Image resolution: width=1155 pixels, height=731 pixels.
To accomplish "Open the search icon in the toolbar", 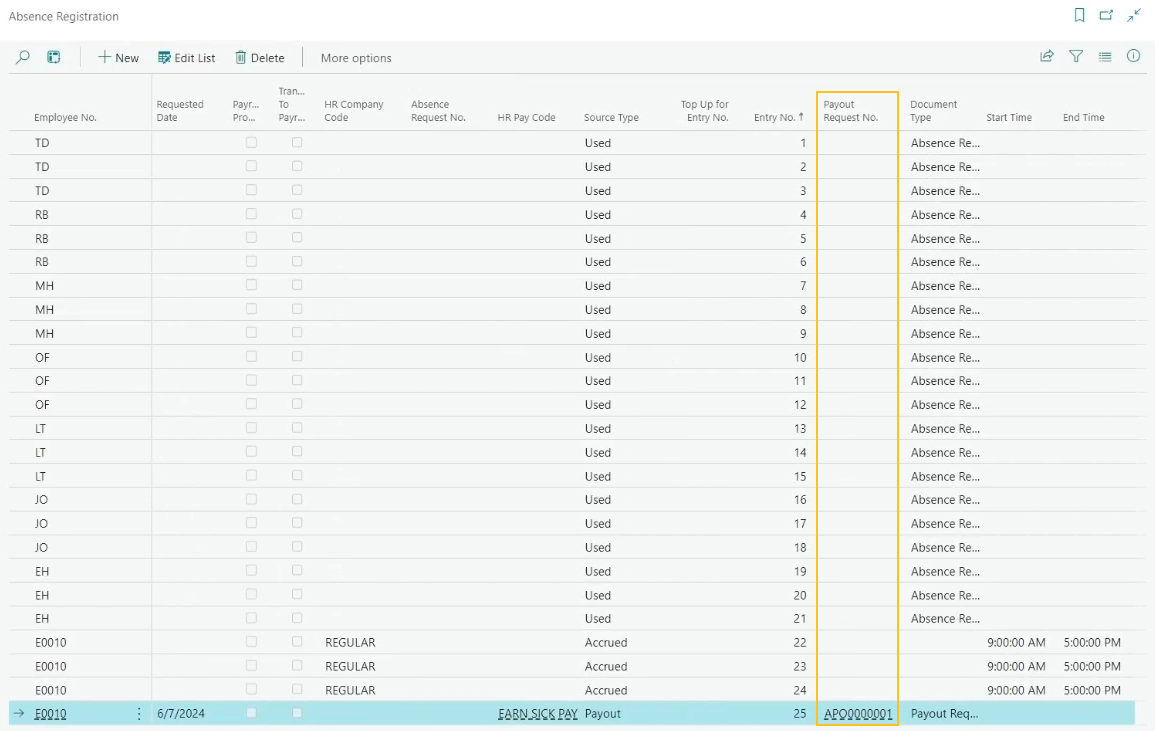I will pos(22,57).
